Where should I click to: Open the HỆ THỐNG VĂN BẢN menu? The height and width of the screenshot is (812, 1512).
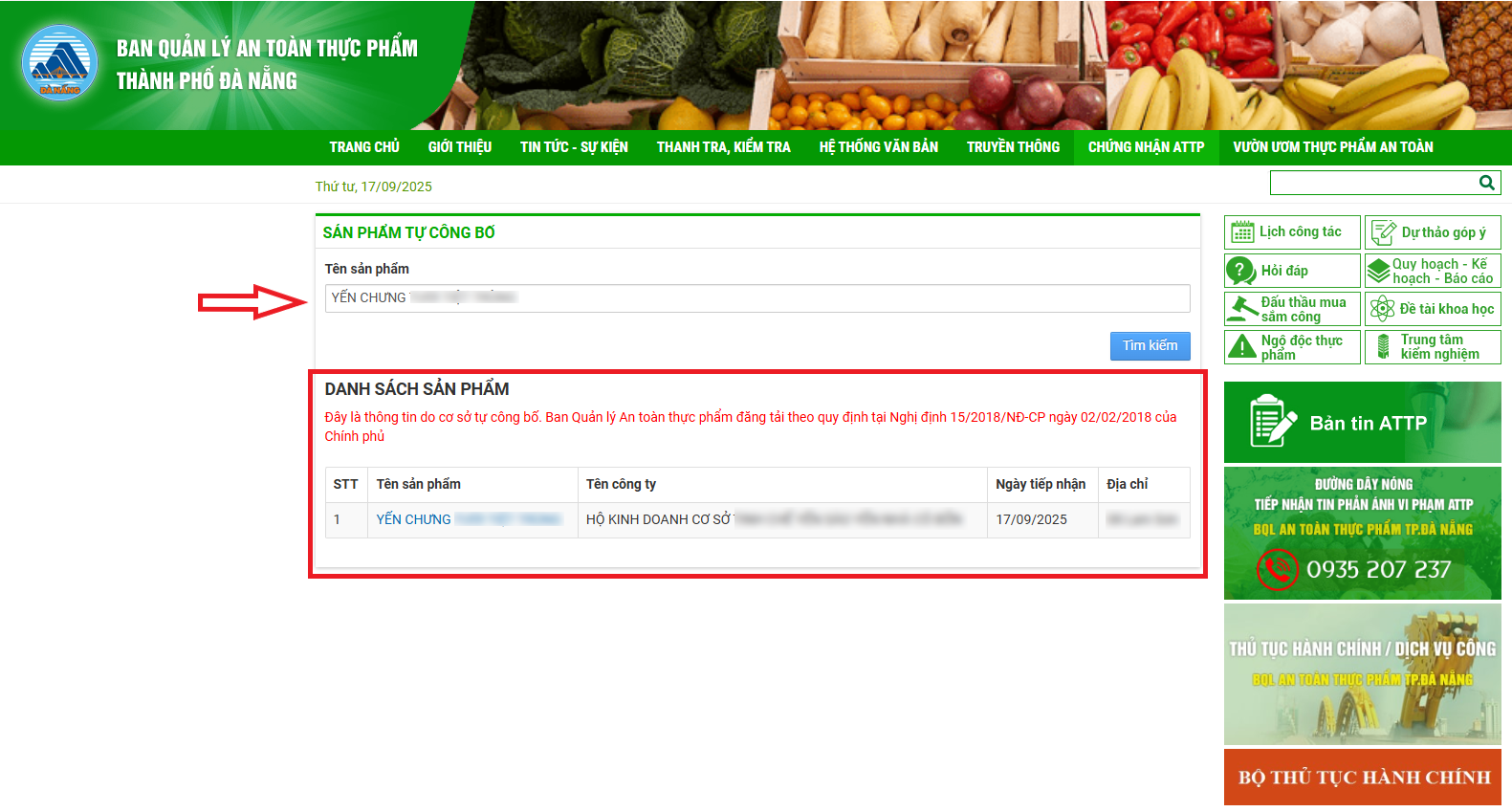[878, 147]
